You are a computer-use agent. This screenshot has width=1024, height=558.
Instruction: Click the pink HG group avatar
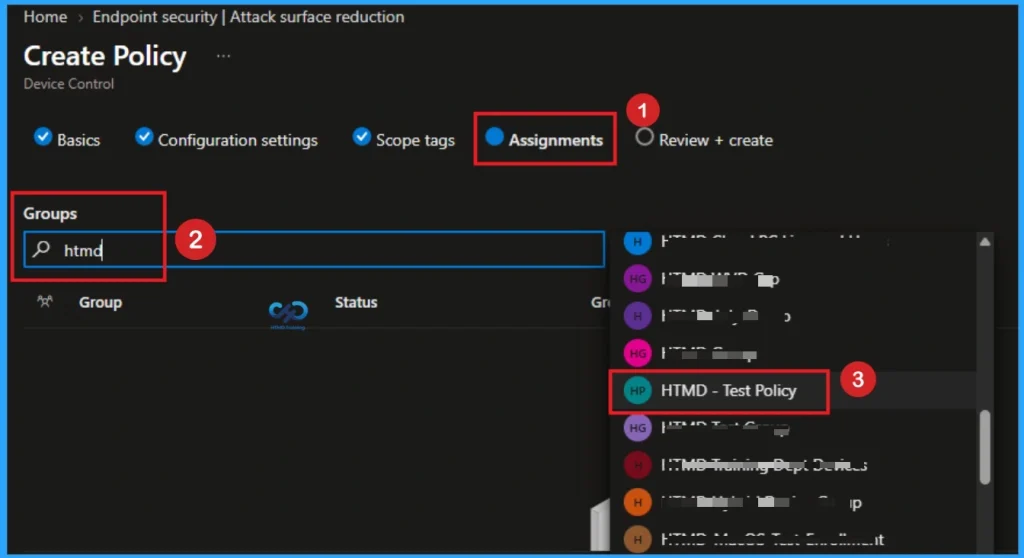pyautogui.click(x=637, y=353)
